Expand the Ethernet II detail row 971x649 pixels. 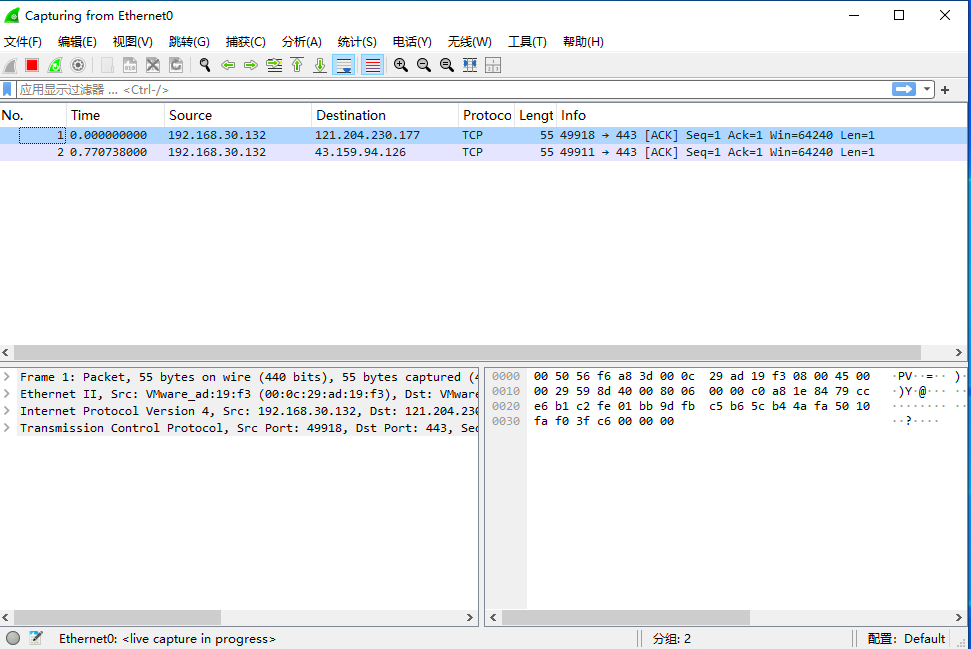click(x=7, y=394)
